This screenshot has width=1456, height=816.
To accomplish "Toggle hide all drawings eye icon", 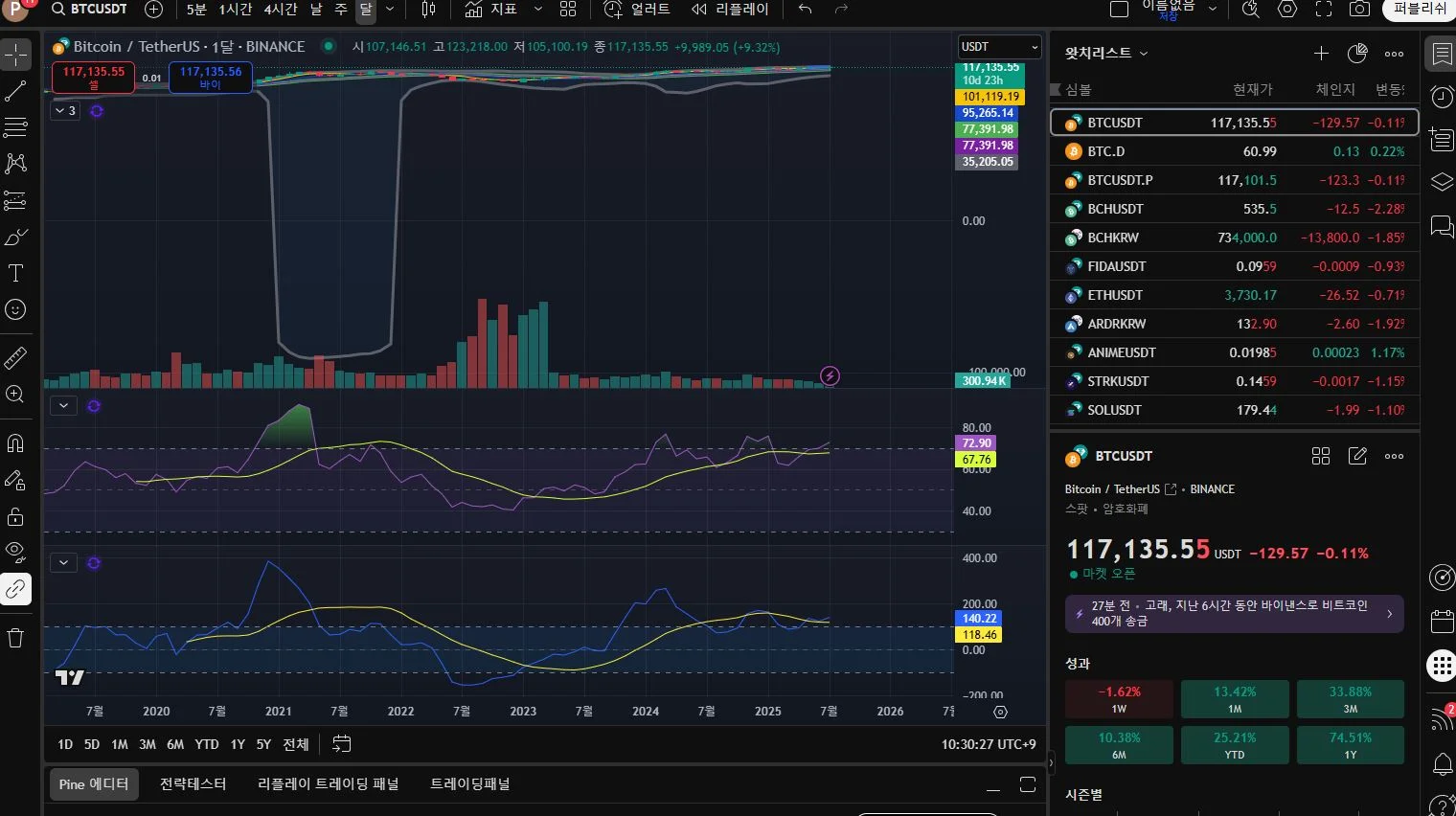I will click(16, 553).
